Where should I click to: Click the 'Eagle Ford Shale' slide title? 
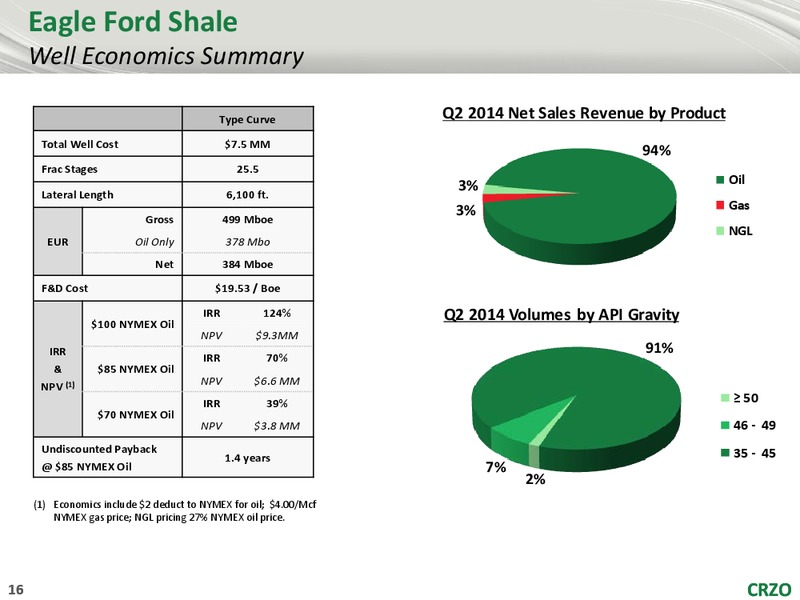pos(133,22)
